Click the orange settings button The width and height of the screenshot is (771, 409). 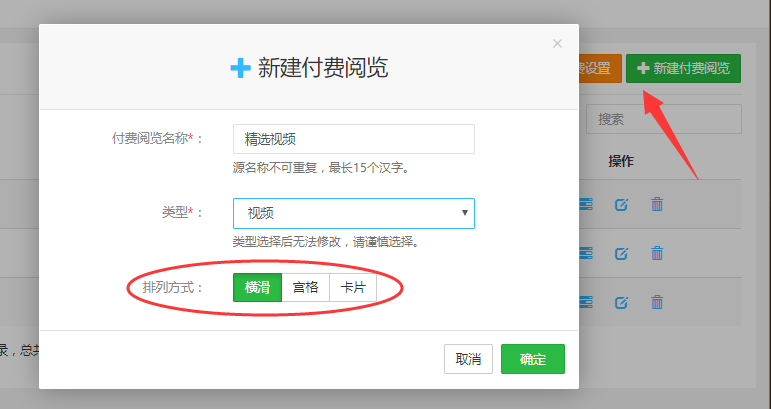(599, 69)
